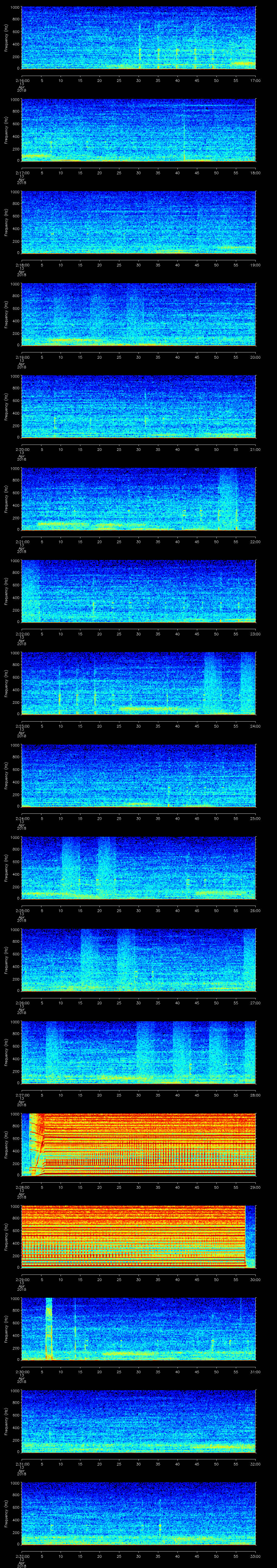Click the Frequency (Hz) axis title of top spectrogram

(x=6, y=38)
